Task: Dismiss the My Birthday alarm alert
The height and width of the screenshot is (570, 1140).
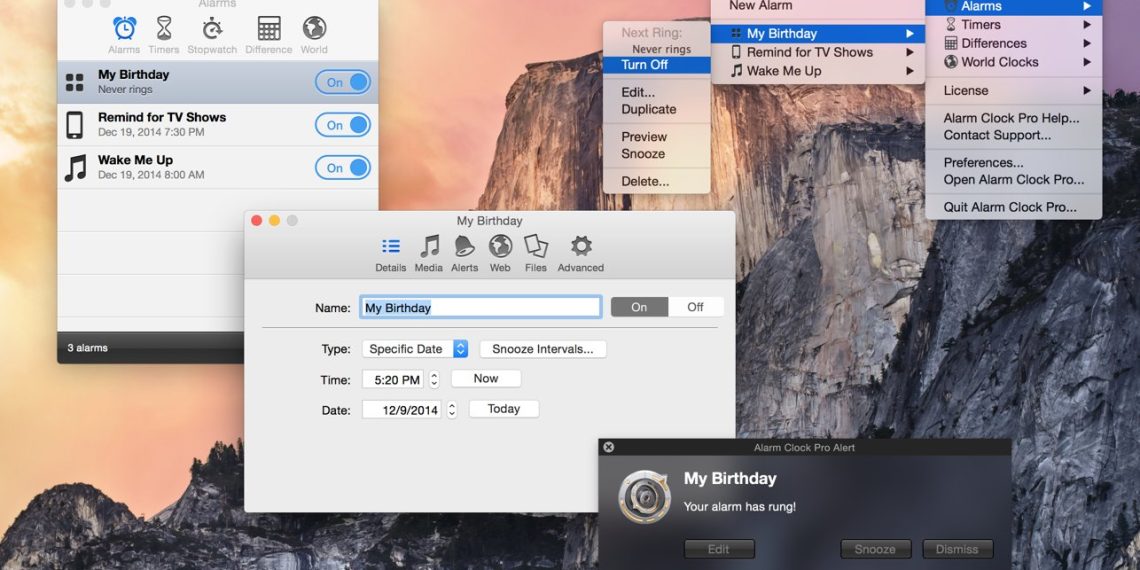Action: click(x=957, y=549)
